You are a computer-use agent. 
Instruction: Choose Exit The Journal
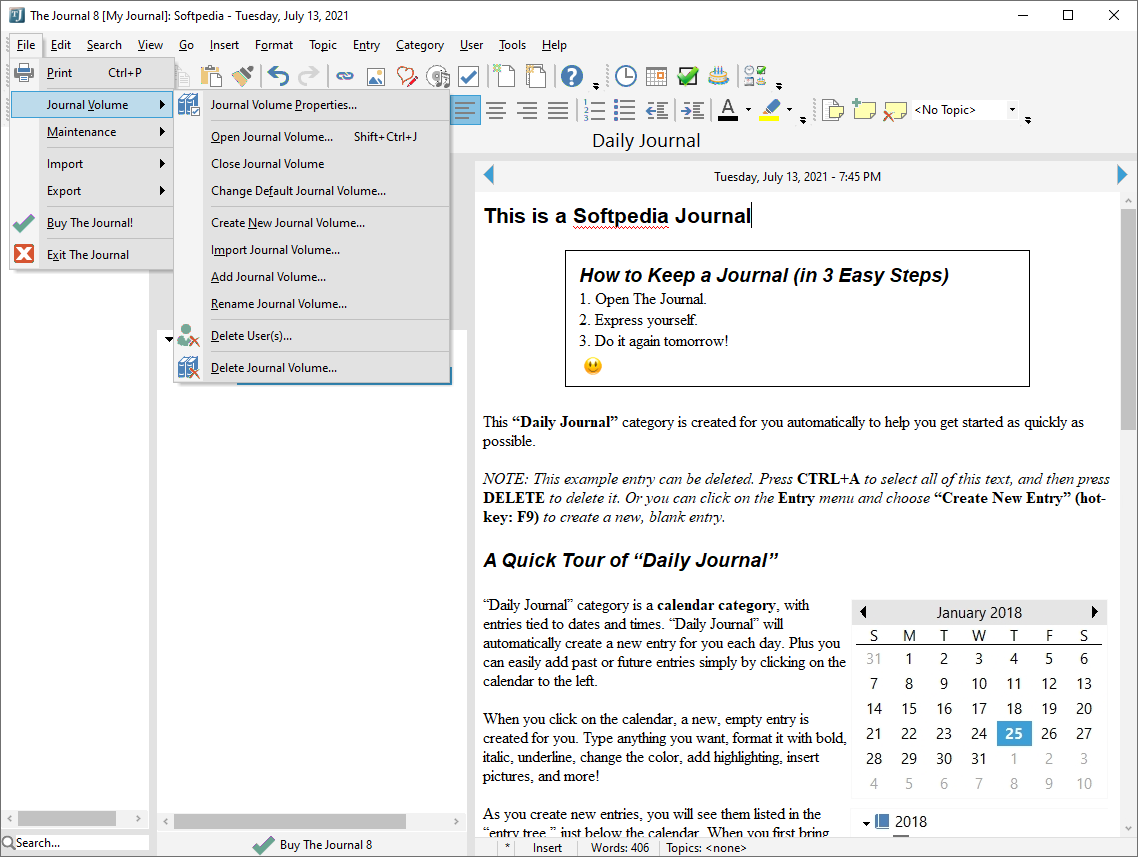[x=91, y=255]
